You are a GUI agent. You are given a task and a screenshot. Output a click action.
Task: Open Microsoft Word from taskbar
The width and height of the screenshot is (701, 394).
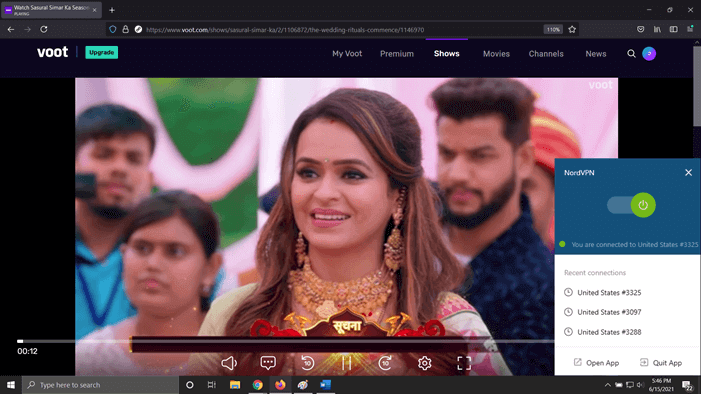tap(325, 385)
